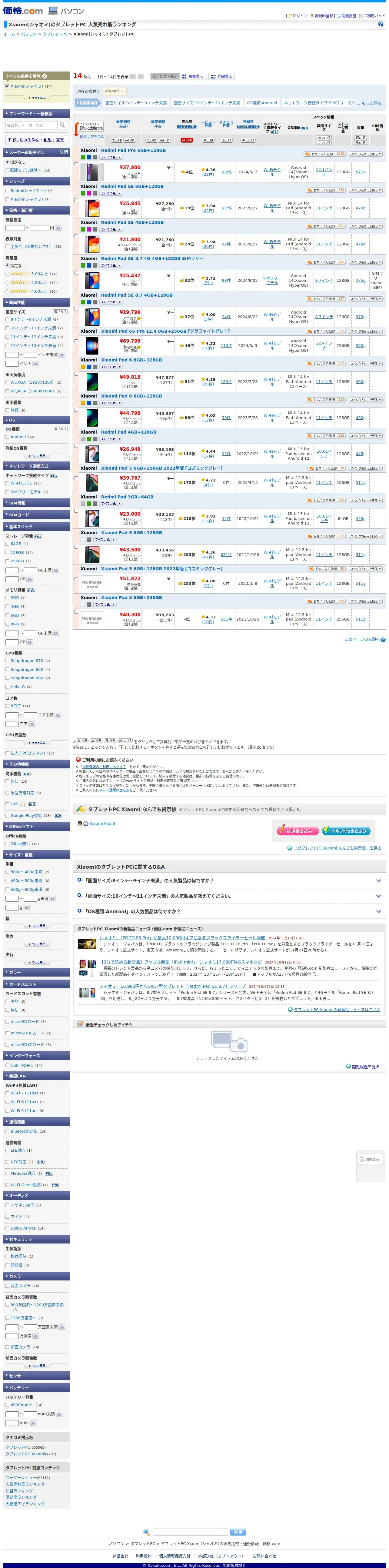This screenshot has height=1568, width=389.
Task: Switch to リスト表示 view tab
Action: coord(165,77)
